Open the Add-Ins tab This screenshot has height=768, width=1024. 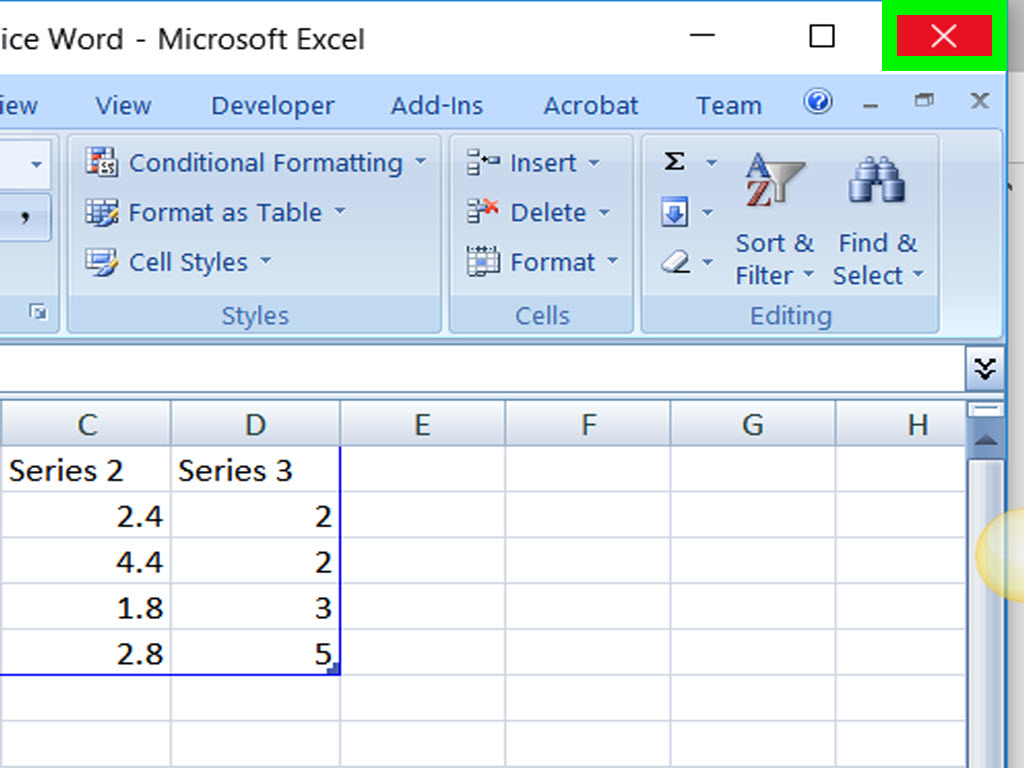436,106
